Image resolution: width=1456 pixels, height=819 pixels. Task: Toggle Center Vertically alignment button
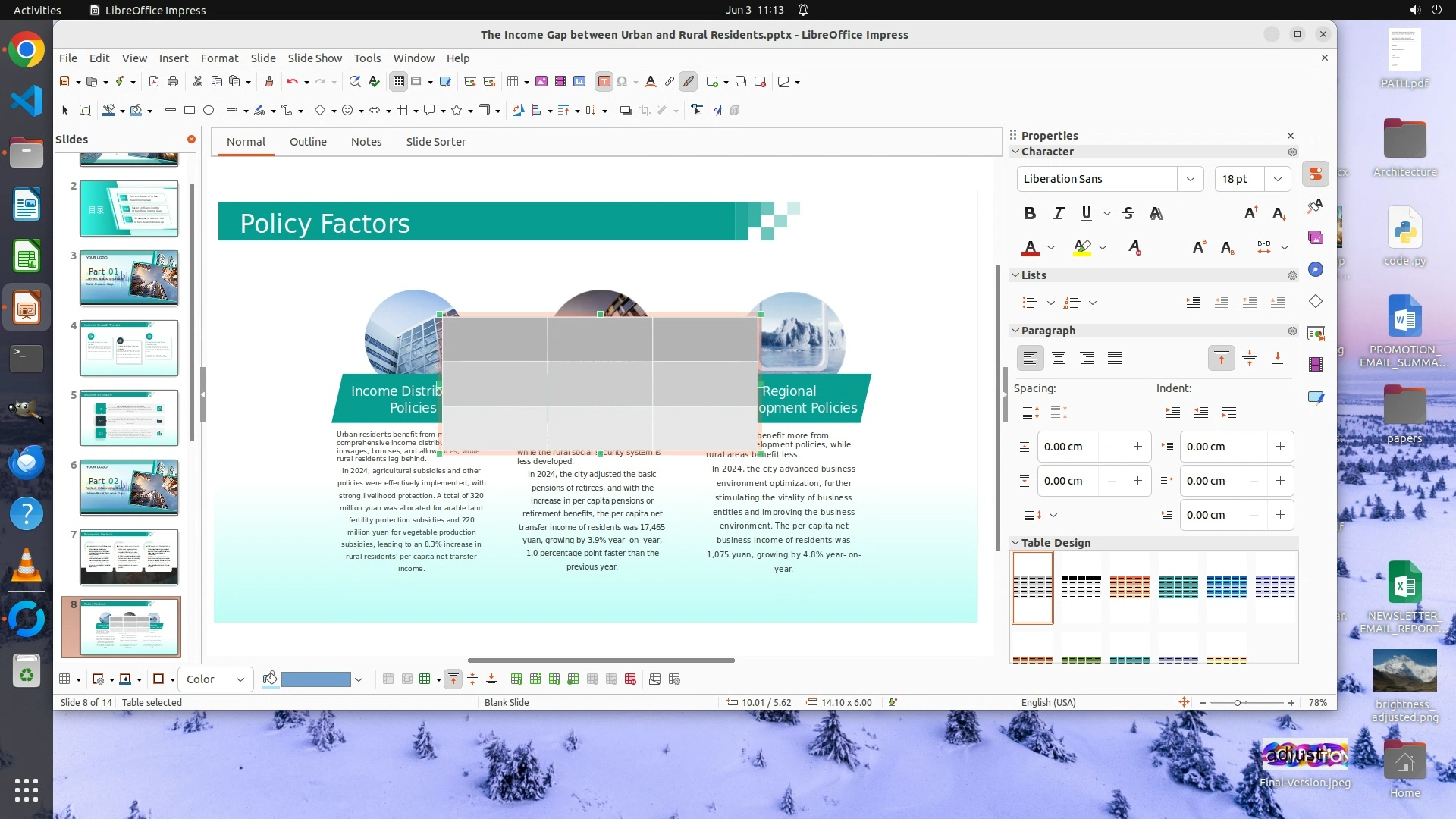(x=1250, y=358)
